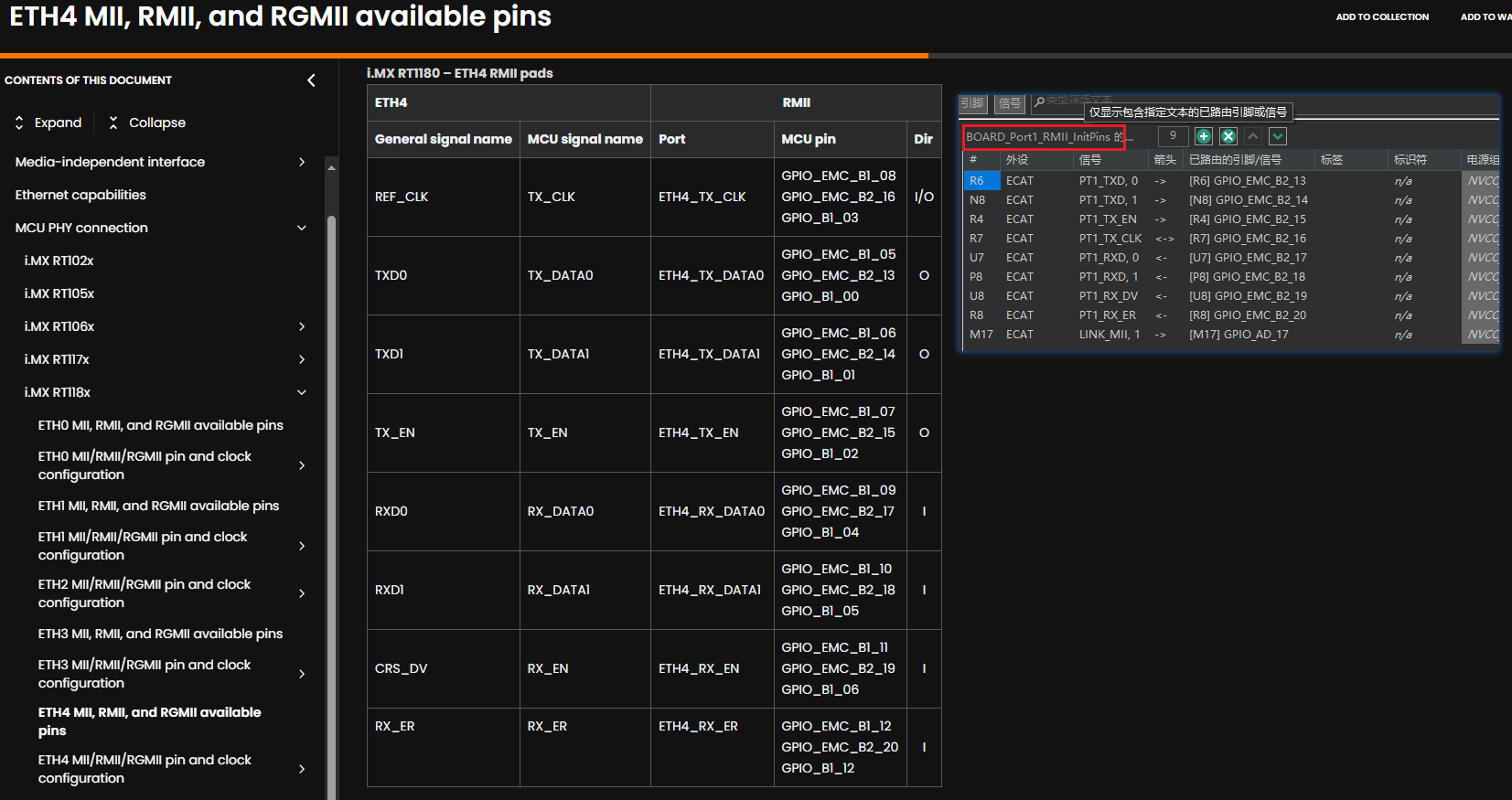This screenshot has height=800, width=1512.
Task: Click the green plus add-row icon
Action: coord(1204,136)
